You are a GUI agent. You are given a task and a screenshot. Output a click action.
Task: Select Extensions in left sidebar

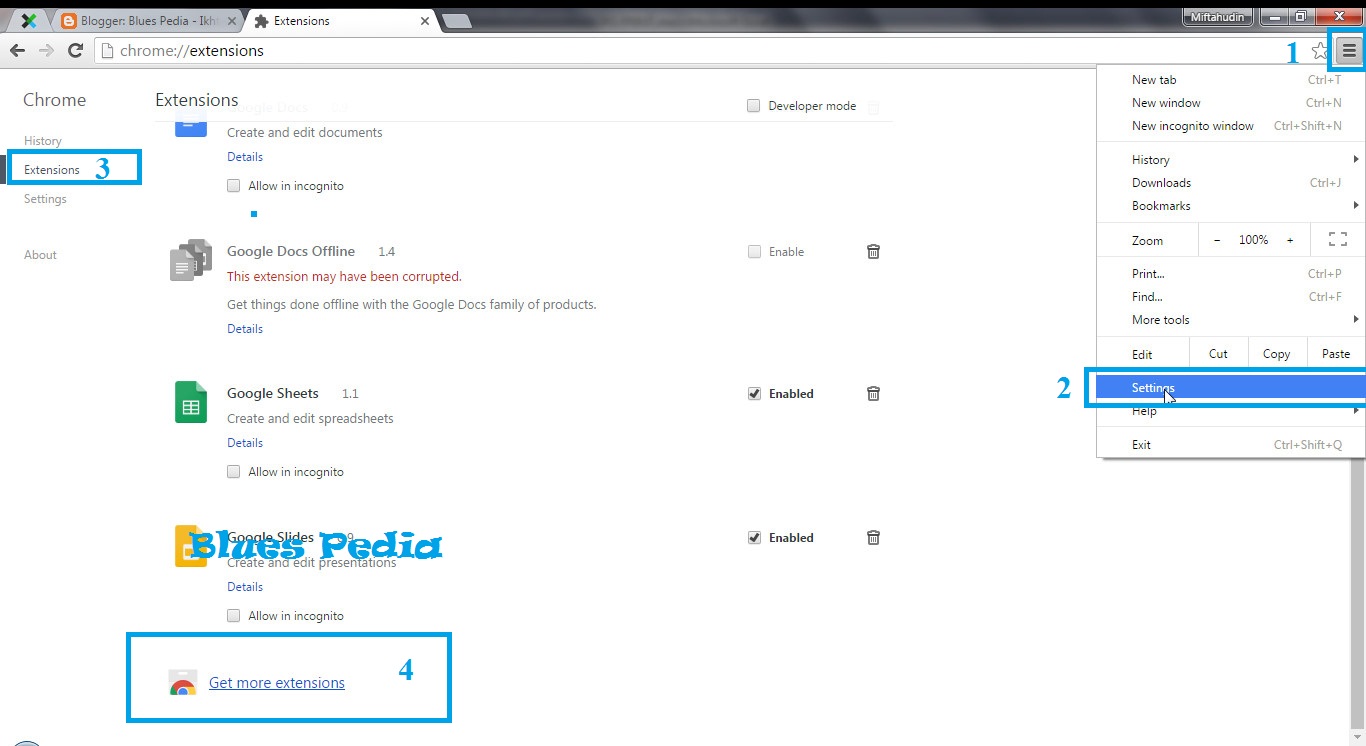click(x=52, y=170)
